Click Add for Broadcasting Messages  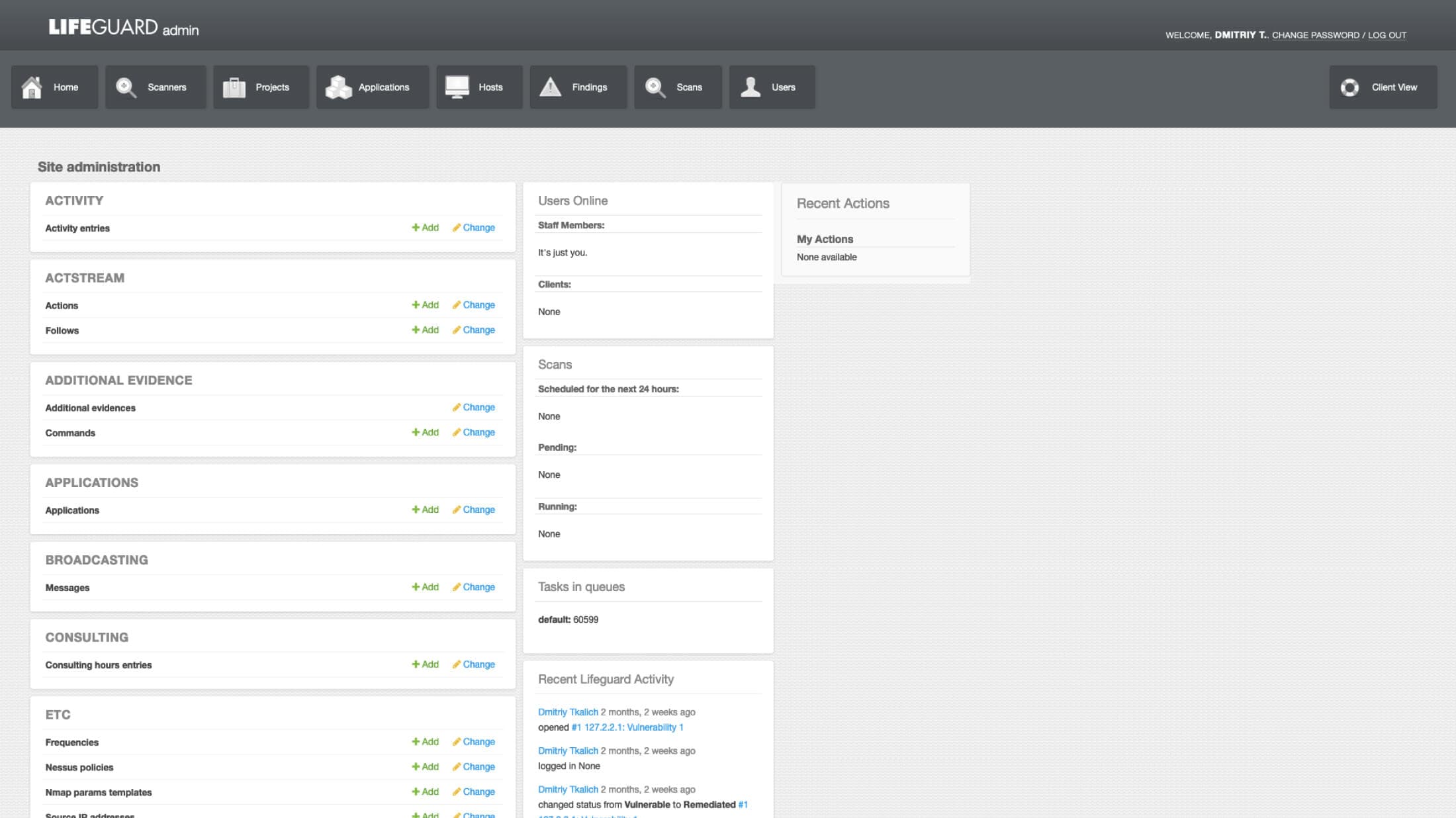(x=425, y=587)
